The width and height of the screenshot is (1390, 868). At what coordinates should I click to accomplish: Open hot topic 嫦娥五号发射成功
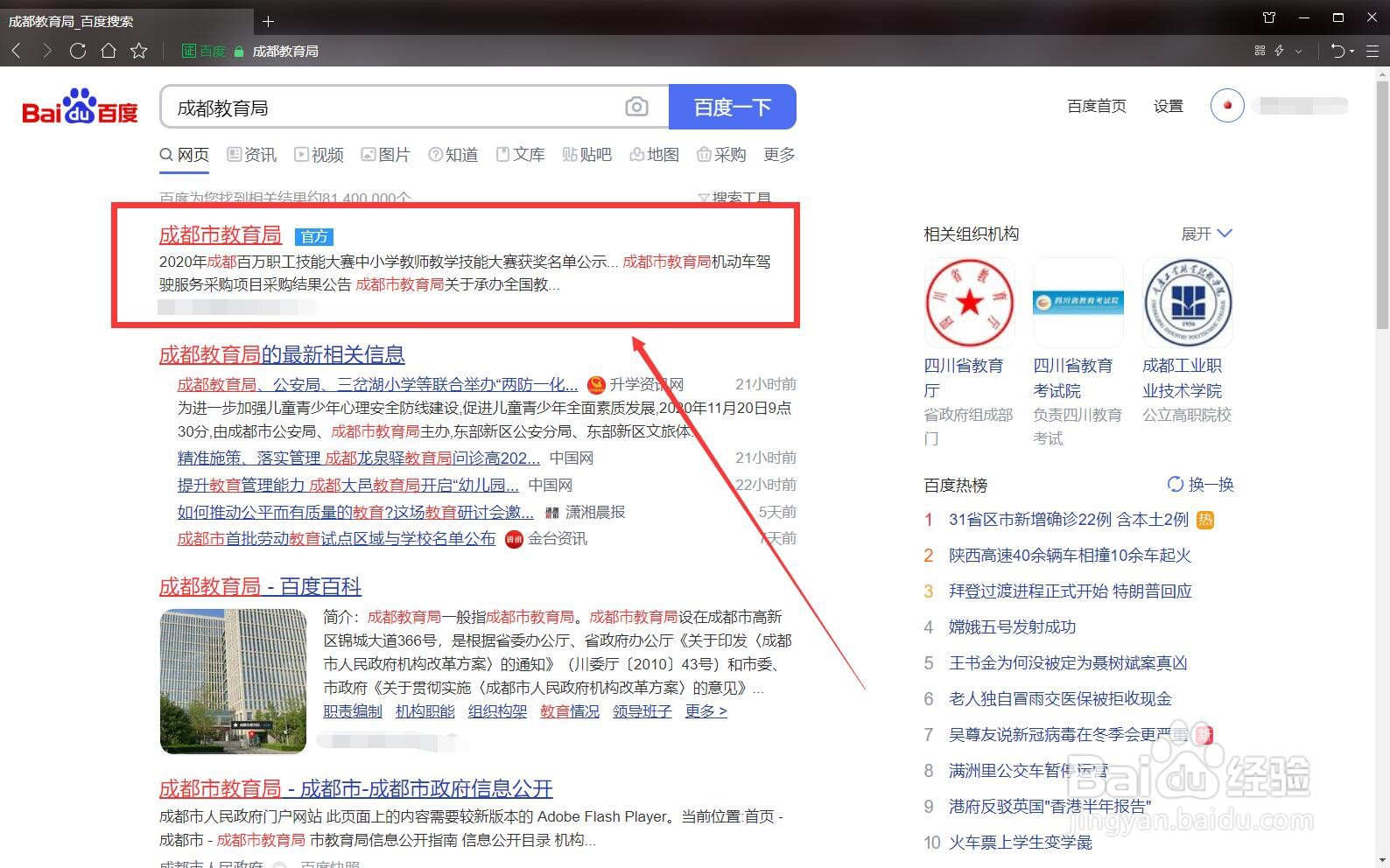(1013, 627)
